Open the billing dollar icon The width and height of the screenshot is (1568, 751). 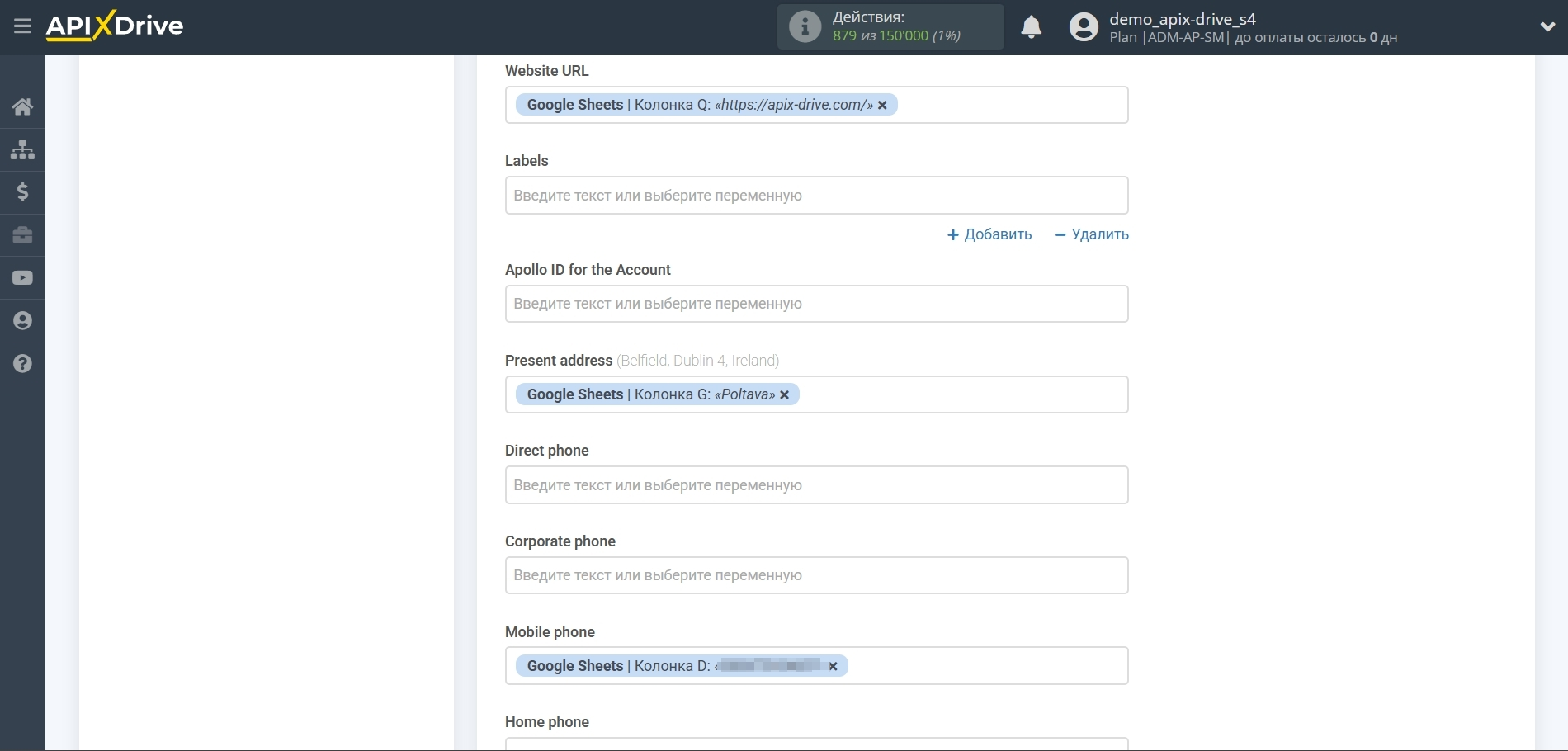[22, 192]
